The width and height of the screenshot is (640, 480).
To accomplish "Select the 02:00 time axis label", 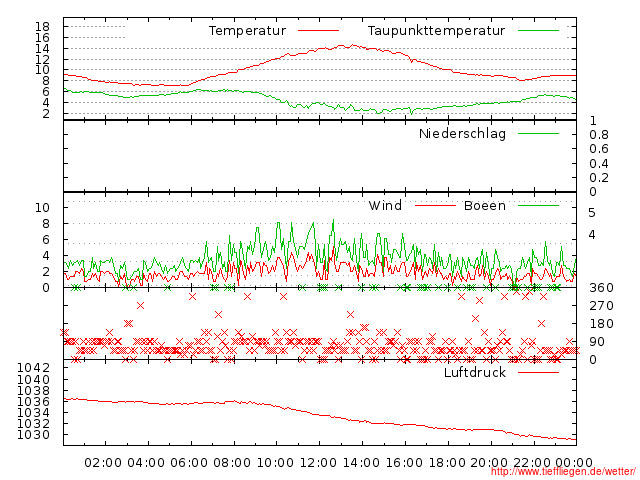I will click(103, 463).
